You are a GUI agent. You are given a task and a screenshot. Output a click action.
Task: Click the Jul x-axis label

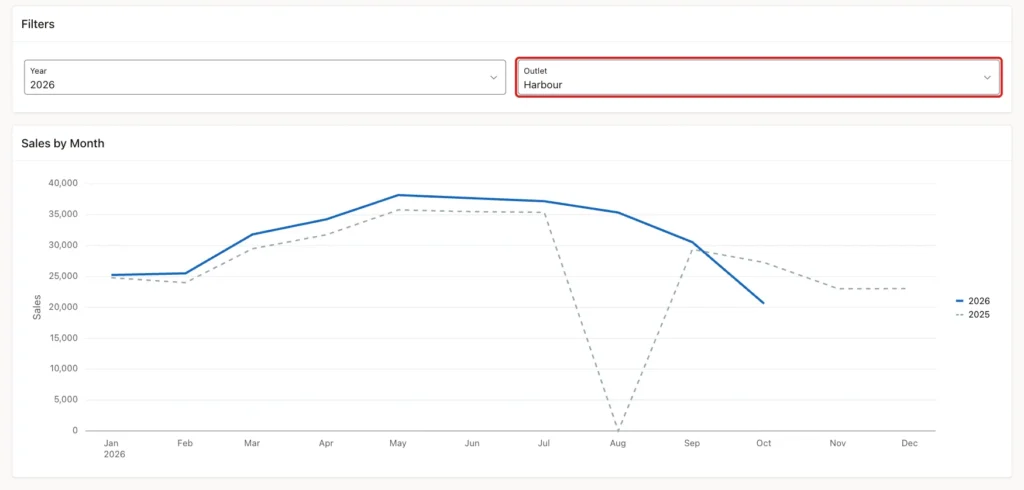point(544,443)
